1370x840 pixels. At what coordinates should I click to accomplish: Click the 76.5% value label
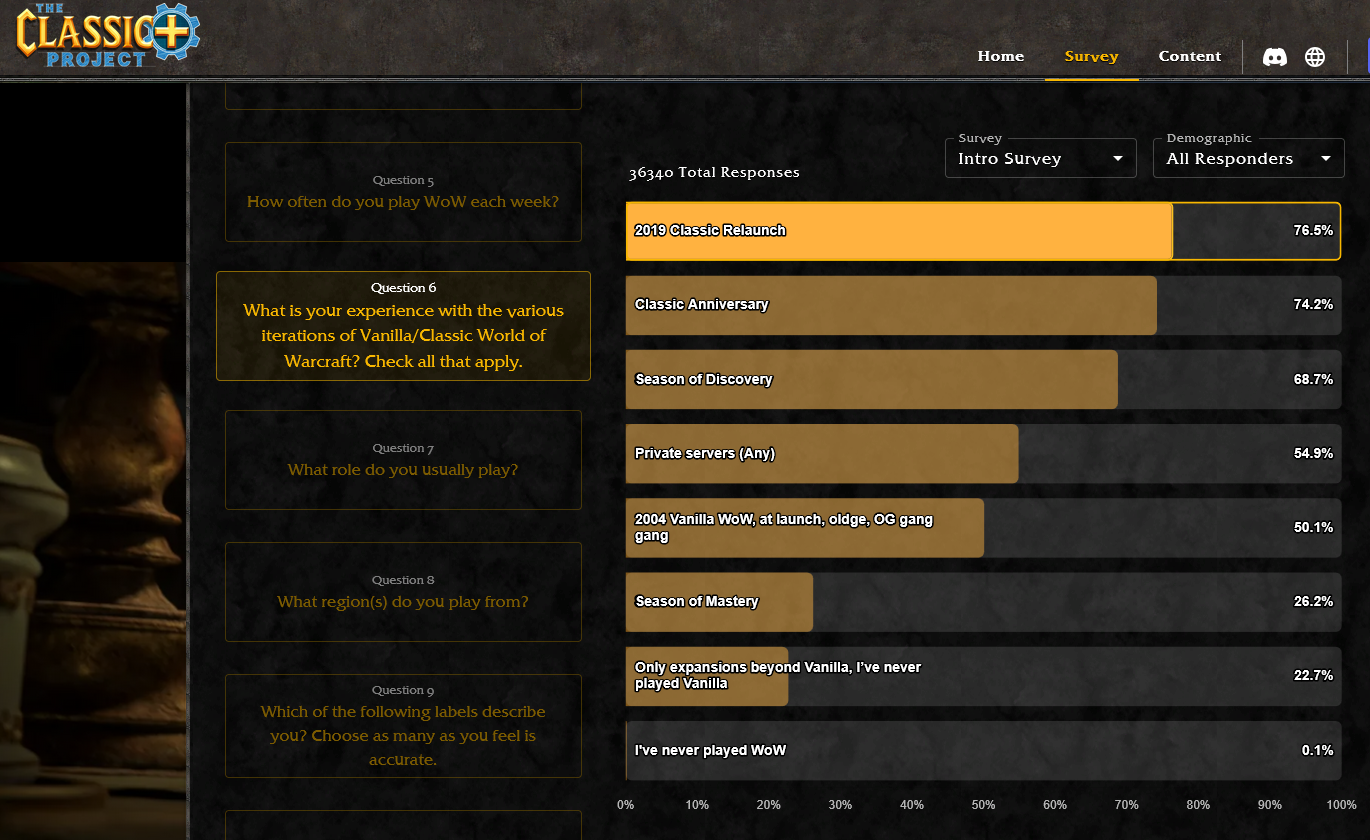point(1313,231)
